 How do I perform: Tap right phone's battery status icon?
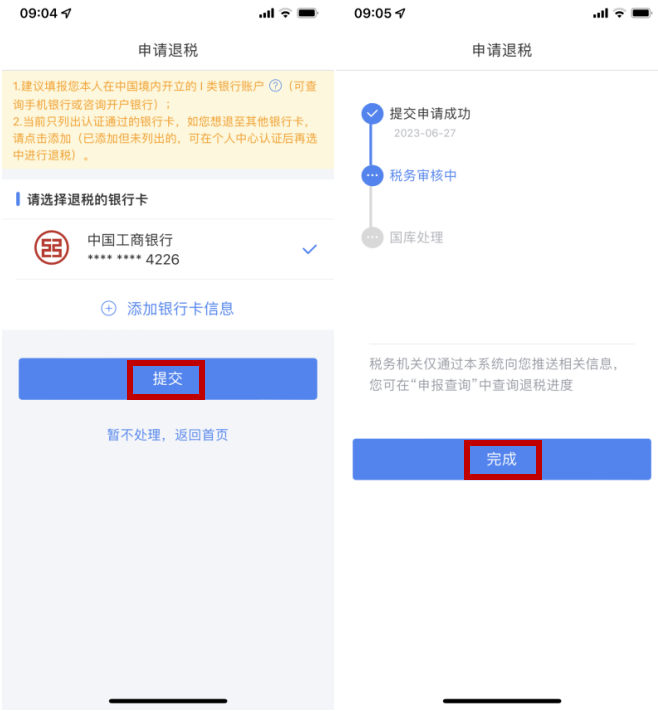click(x=642, y=14)
